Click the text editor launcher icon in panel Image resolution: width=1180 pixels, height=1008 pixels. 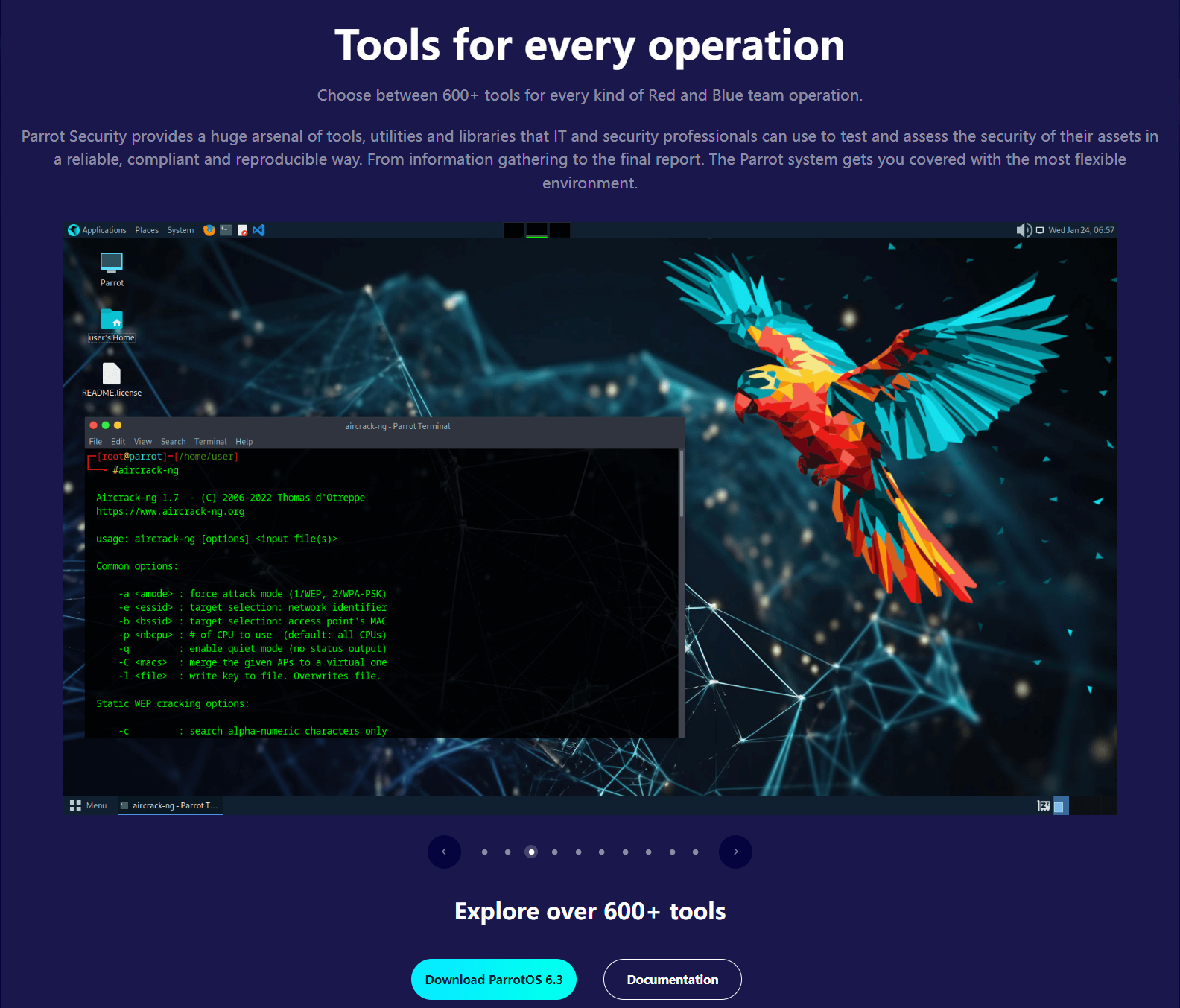[x=242, y=230]
